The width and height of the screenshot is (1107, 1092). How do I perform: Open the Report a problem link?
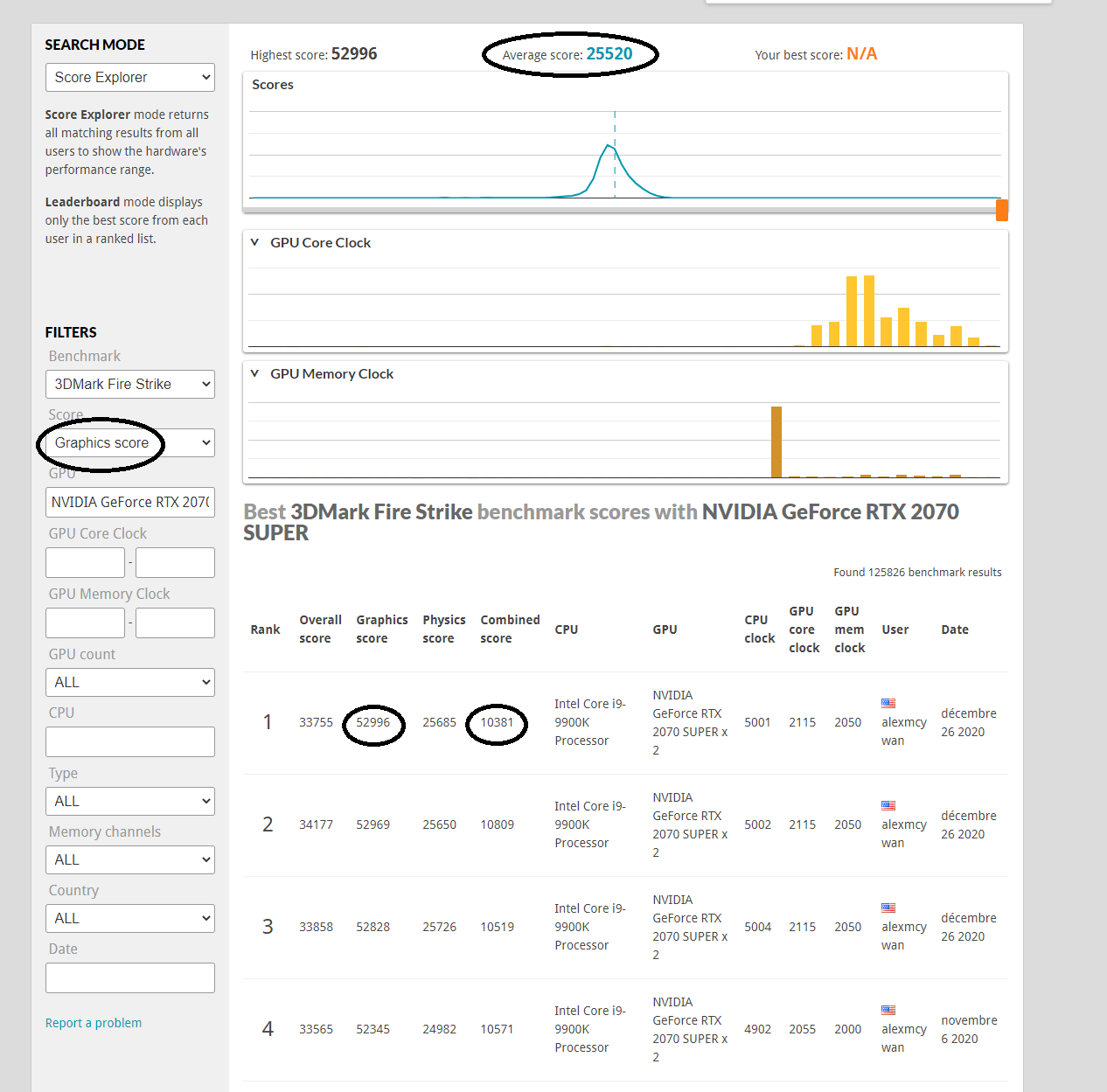[94, 1023]
